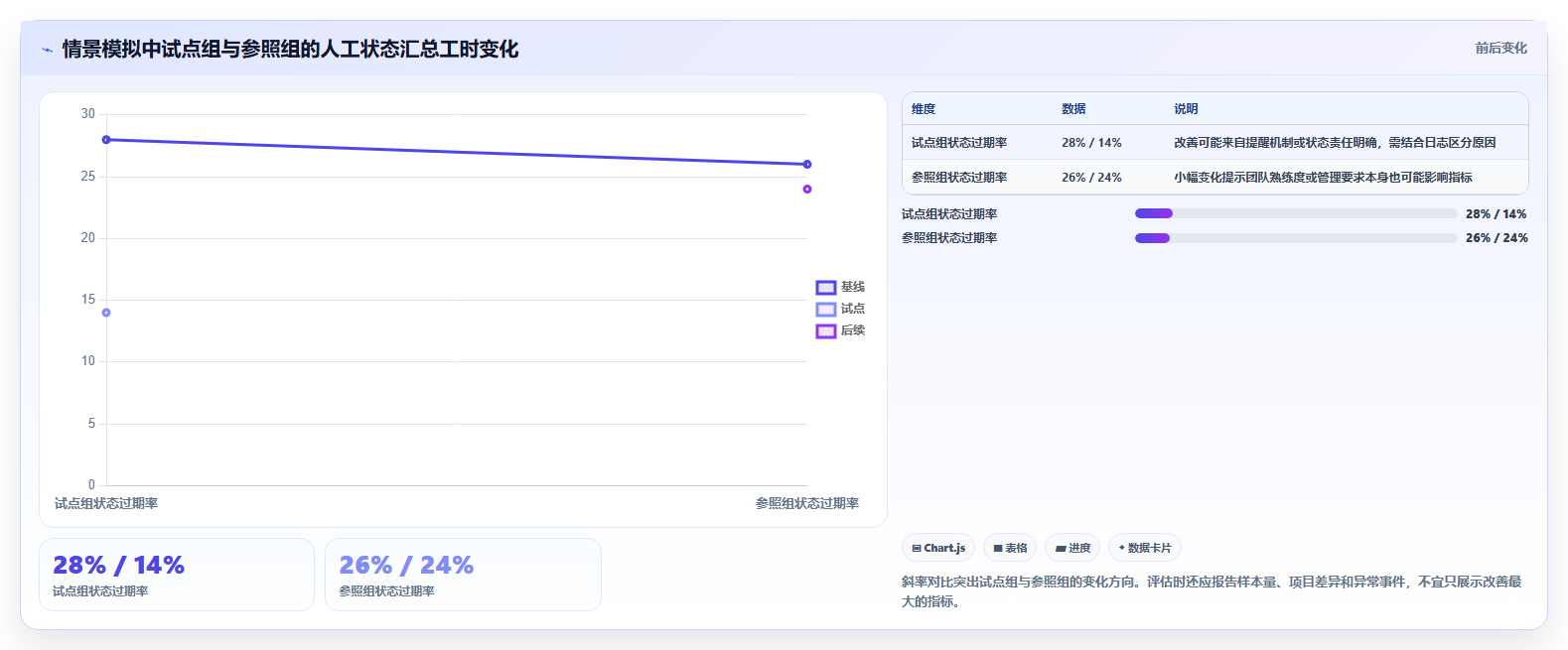Click the 参照组状态过期率 x-axis label
The image size is (1568, 650).
point(807,504)
